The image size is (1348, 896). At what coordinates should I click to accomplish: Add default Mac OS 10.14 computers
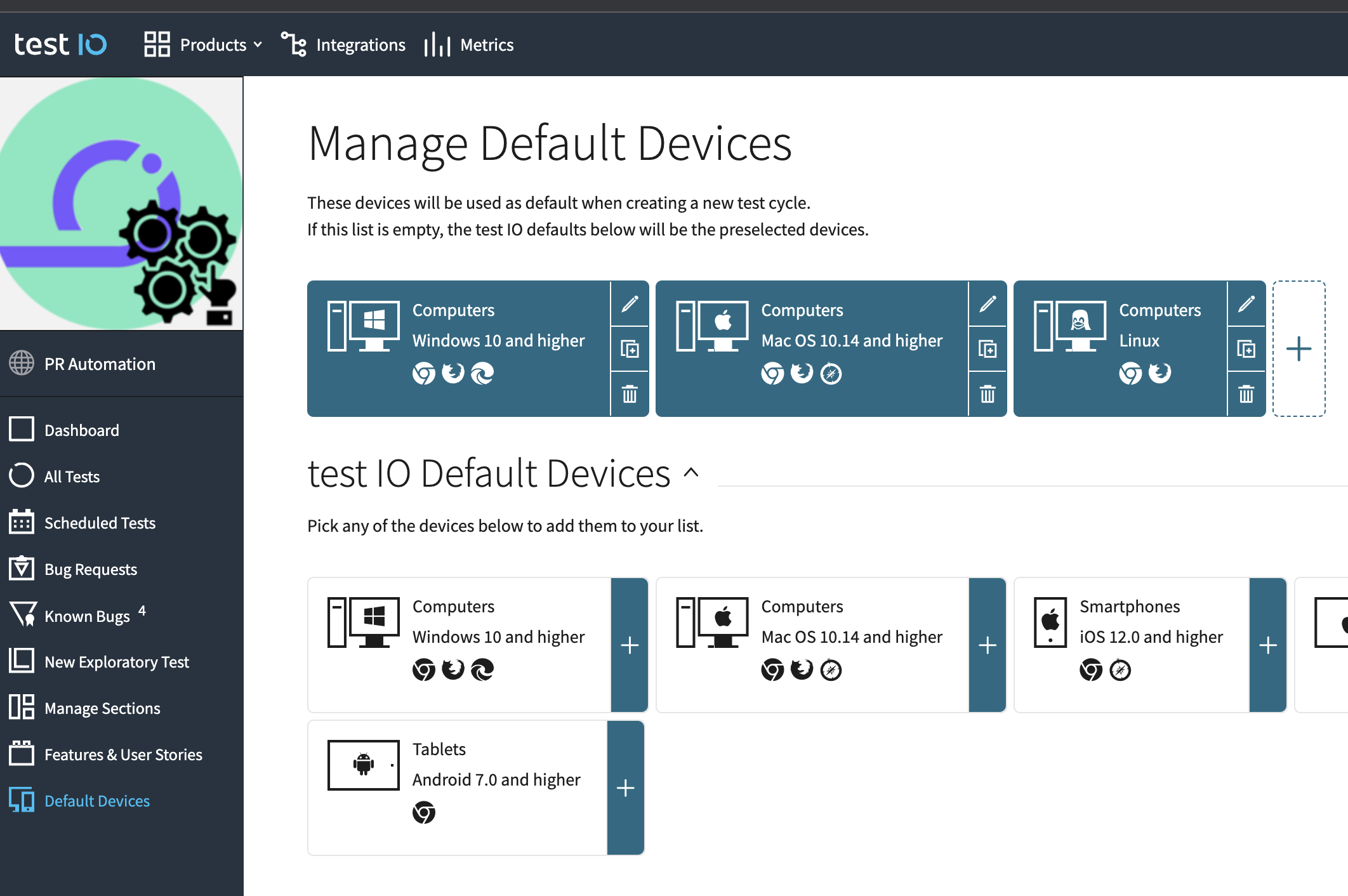pos(987,645)
